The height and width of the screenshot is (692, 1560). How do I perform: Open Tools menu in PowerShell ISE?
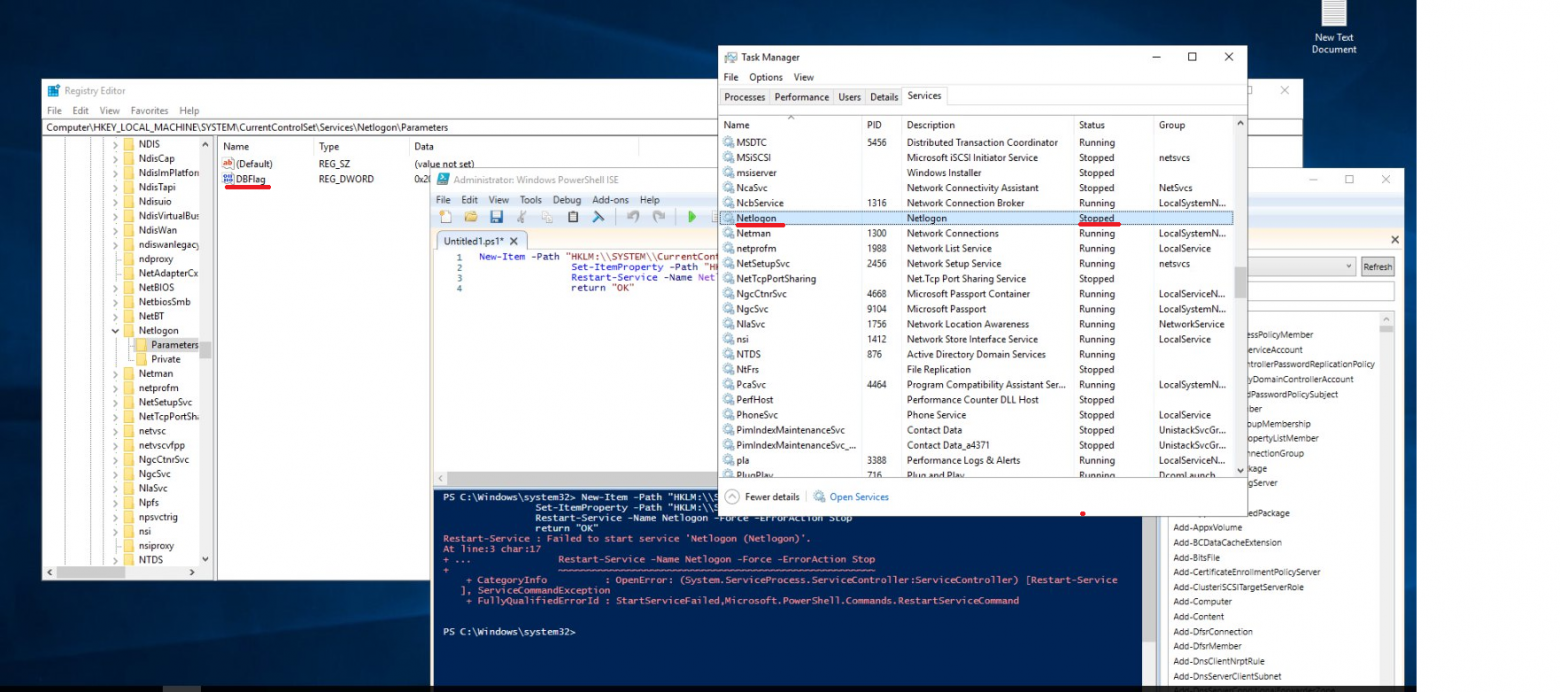pos(530,200)
